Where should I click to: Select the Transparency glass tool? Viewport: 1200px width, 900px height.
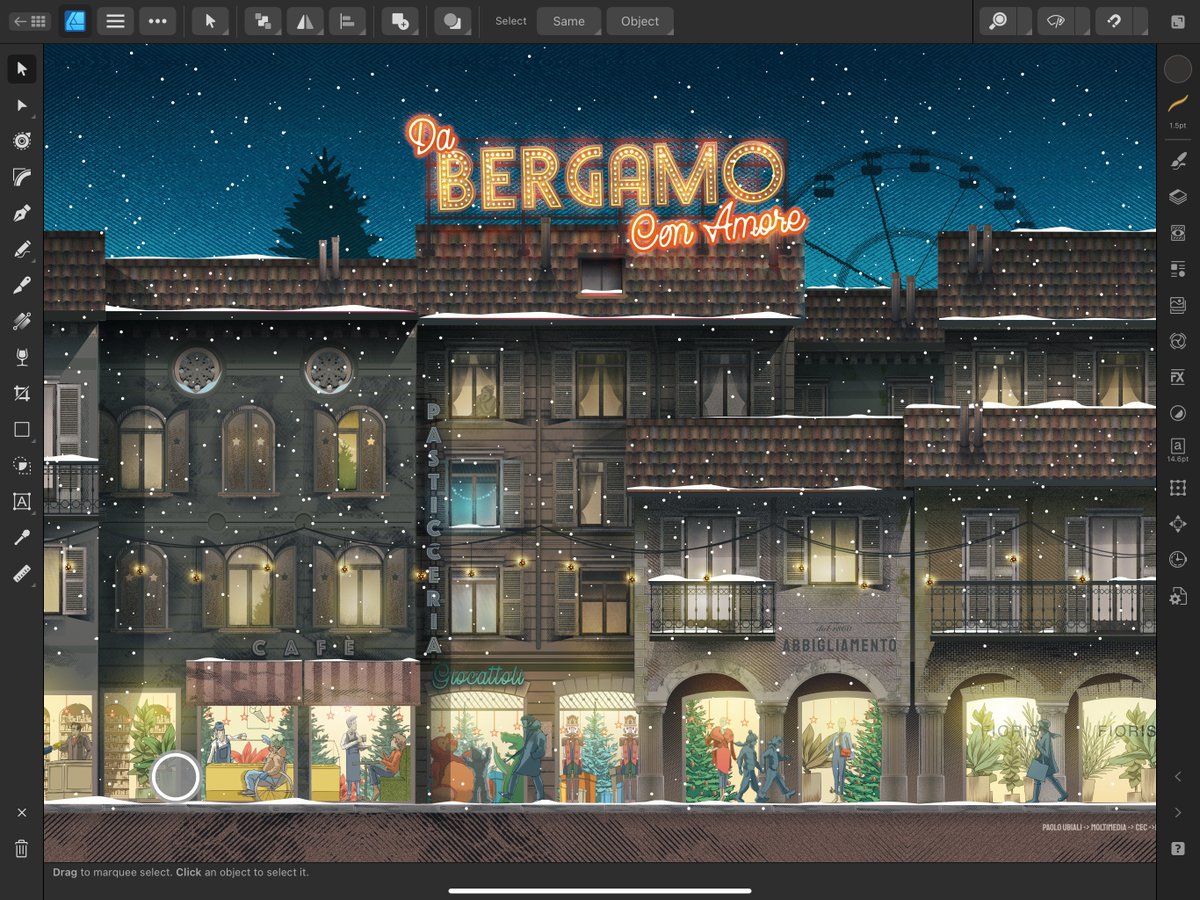click(x=21, y=358)
